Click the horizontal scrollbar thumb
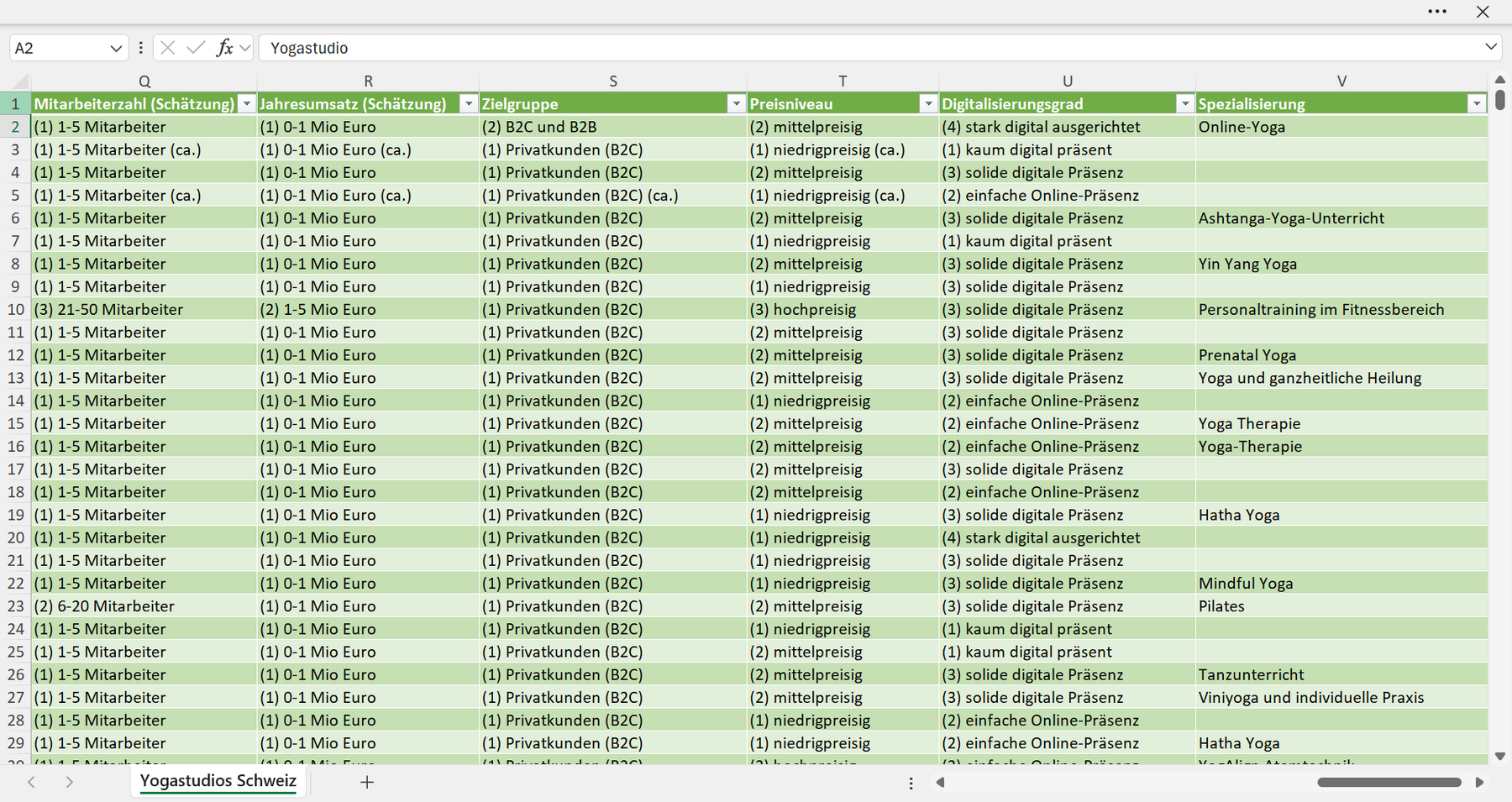 1389,782
